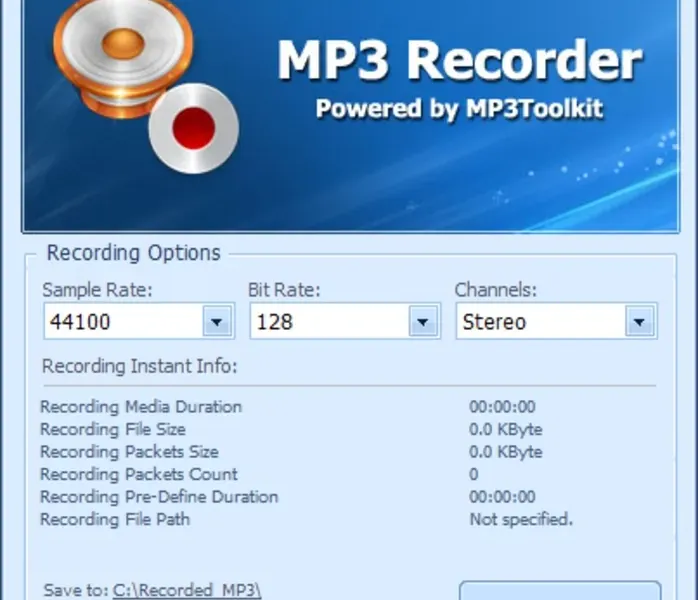Click the Packets Size value 0.0 KByte
Screen dimensions: 698x600
tap(506, 452)
